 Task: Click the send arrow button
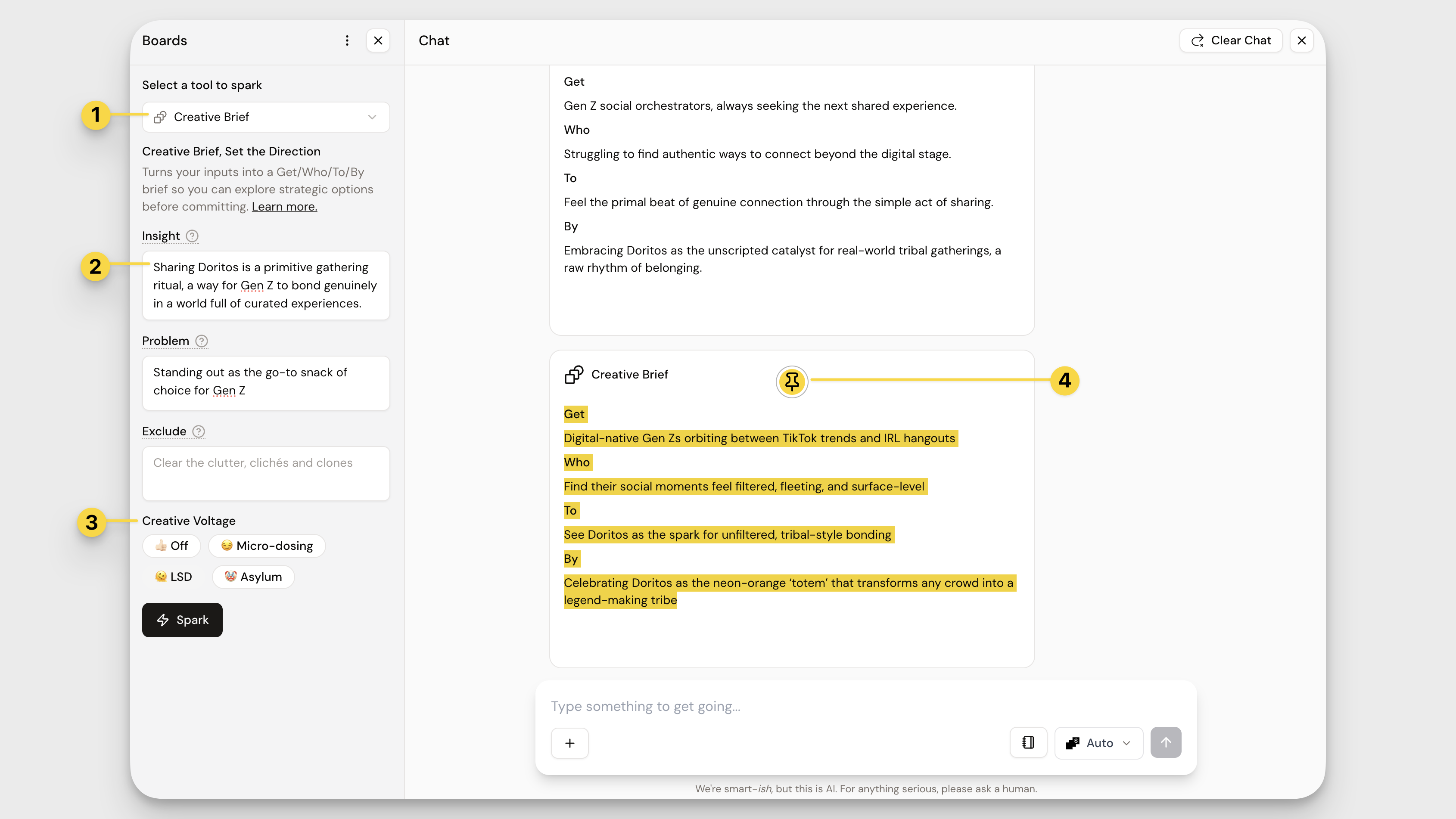[1166, 742]
